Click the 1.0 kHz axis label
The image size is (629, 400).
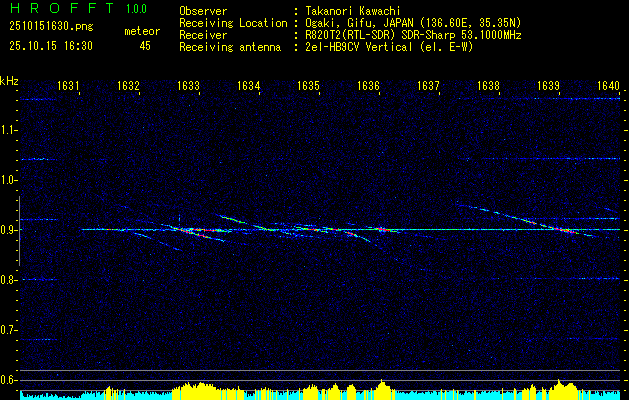(8, 180)
